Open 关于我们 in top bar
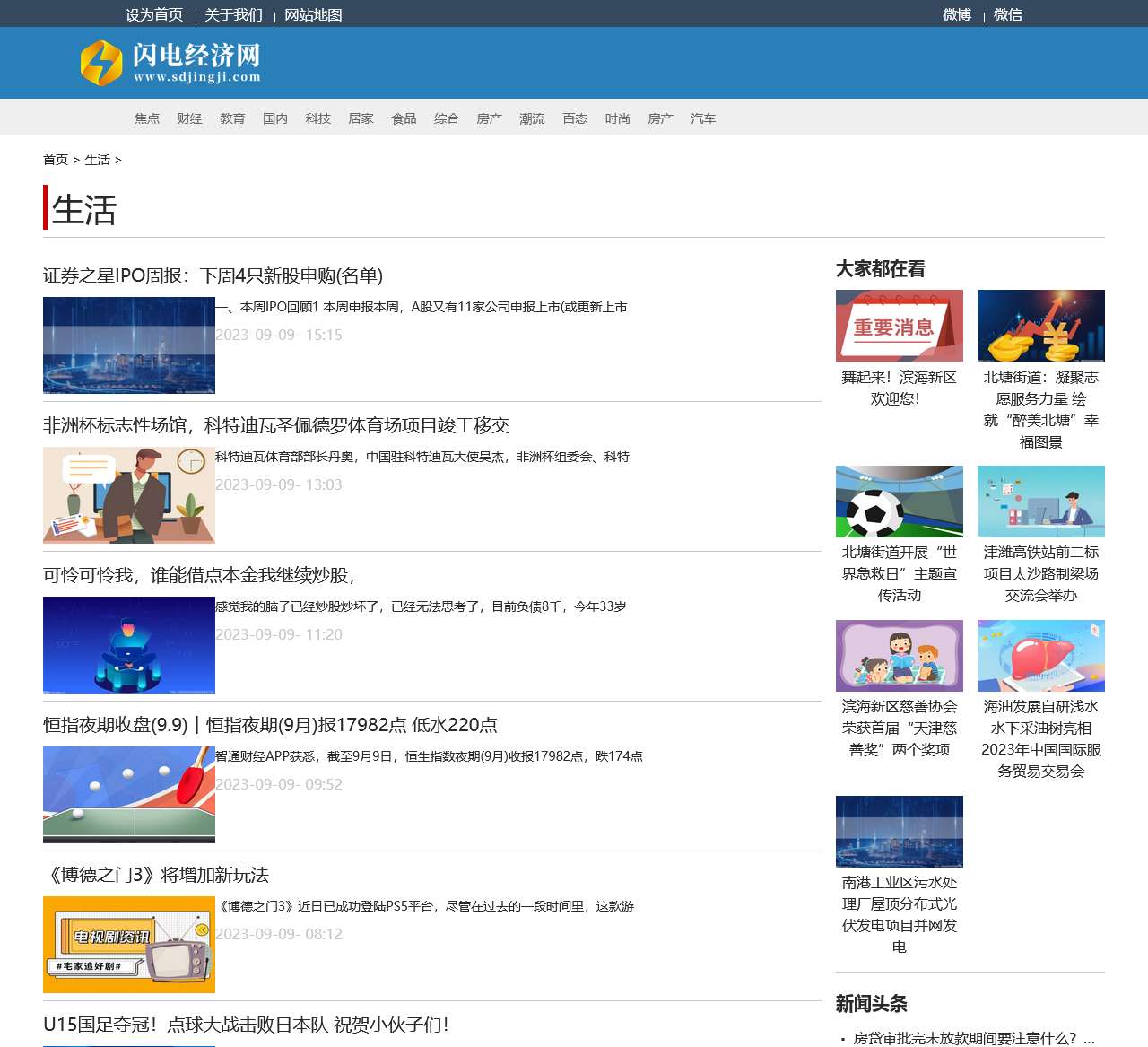This screenshot has width=1148, height=1047. (x=233, y=14)
